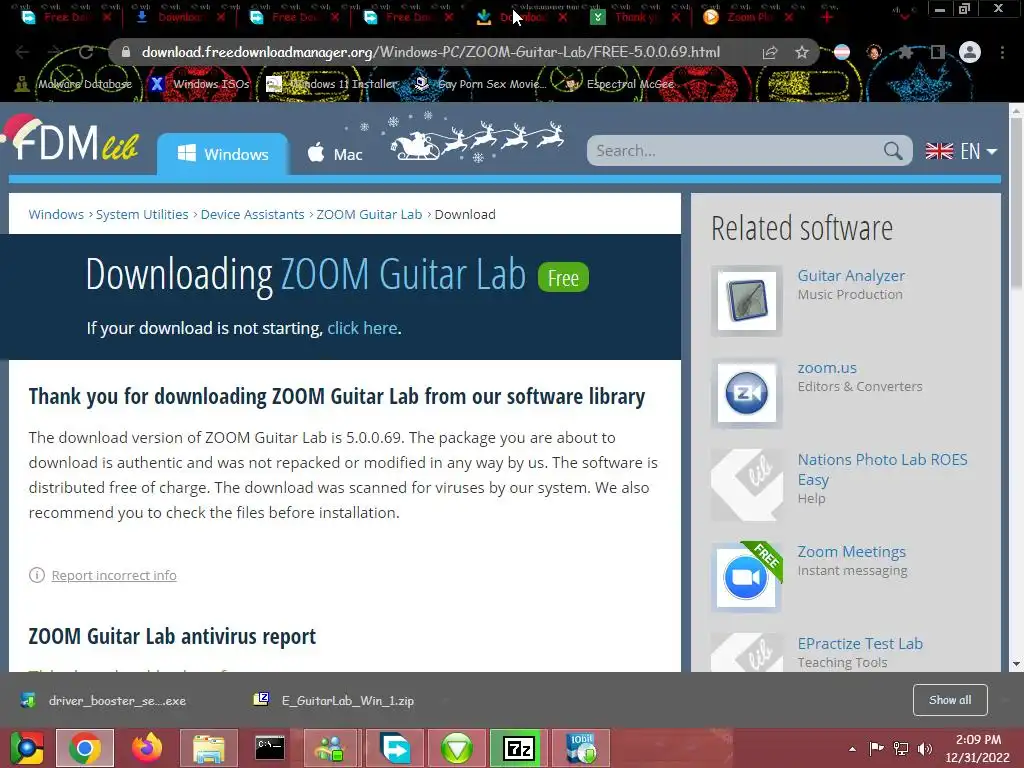This screenshot has height=768, width=1024.
Task: Expand the EN language dropdown
Action: coord(961,152)
